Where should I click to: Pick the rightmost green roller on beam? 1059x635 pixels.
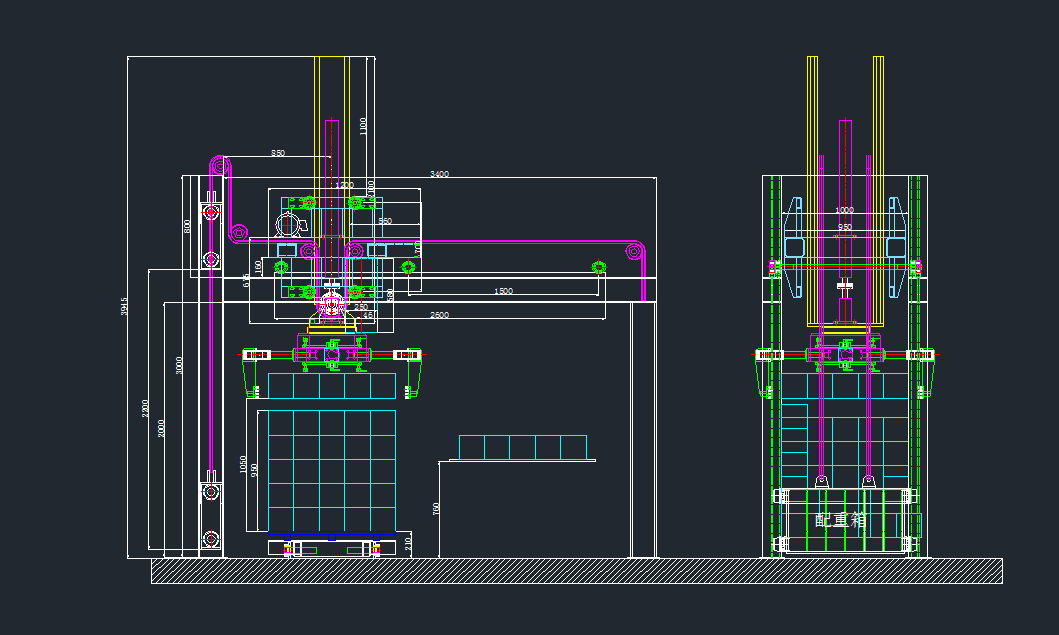597,267
